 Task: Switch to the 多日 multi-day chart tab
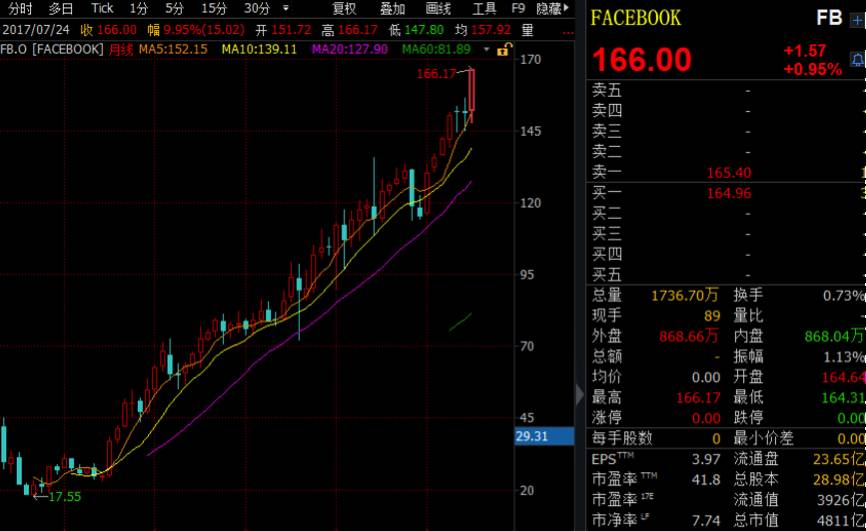(x=60, y=9)
